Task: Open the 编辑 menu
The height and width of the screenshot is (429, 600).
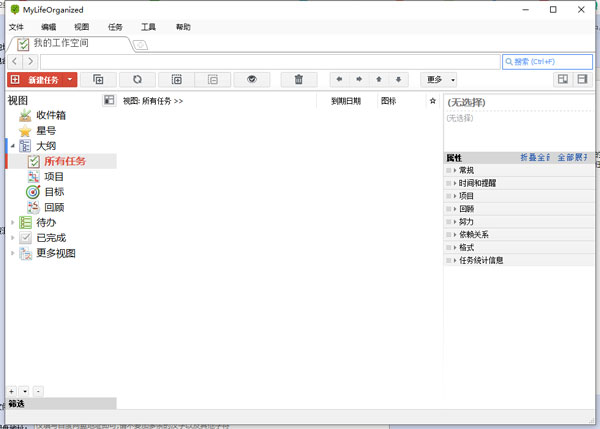Action: pos(49,27)
